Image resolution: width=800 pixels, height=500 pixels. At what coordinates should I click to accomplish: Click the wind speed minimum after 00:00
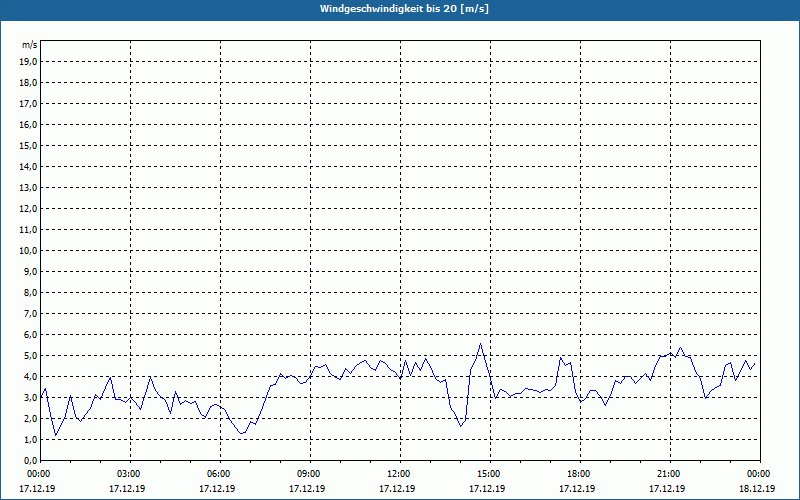coord(56,435)
